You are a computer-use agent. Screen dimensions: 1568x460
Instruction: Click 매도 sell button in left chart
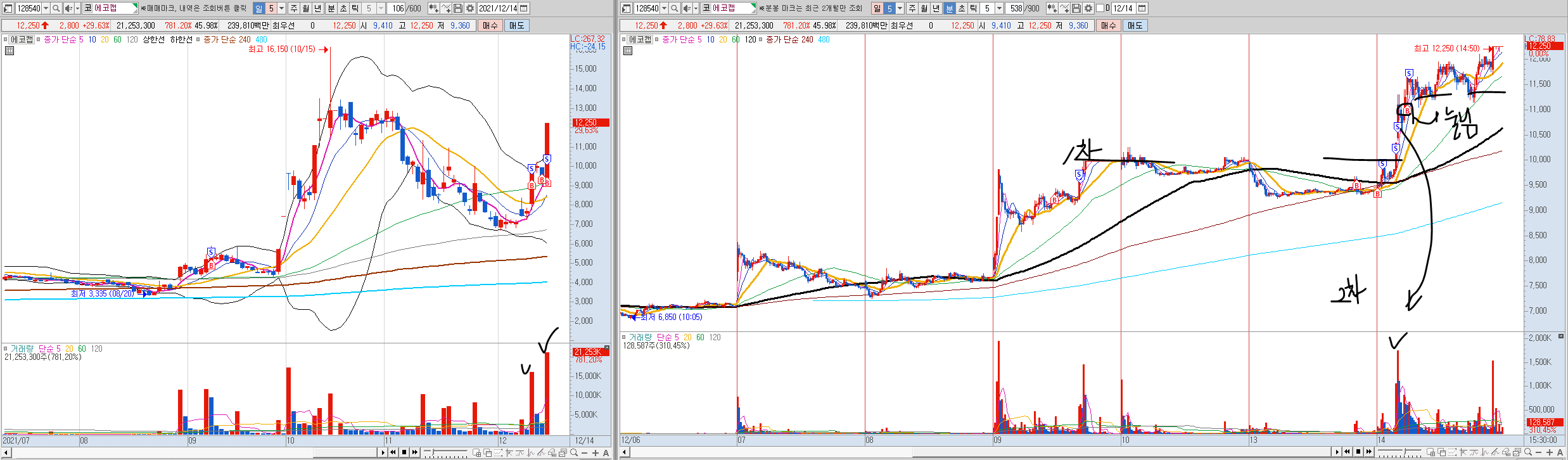(517, 25)
